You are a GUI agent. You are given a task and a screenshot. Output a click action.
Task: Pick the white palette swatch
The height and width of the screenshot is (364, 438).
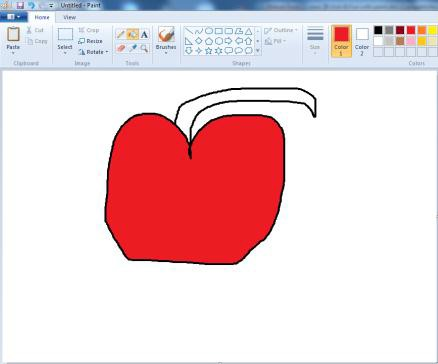coord(378,41)
